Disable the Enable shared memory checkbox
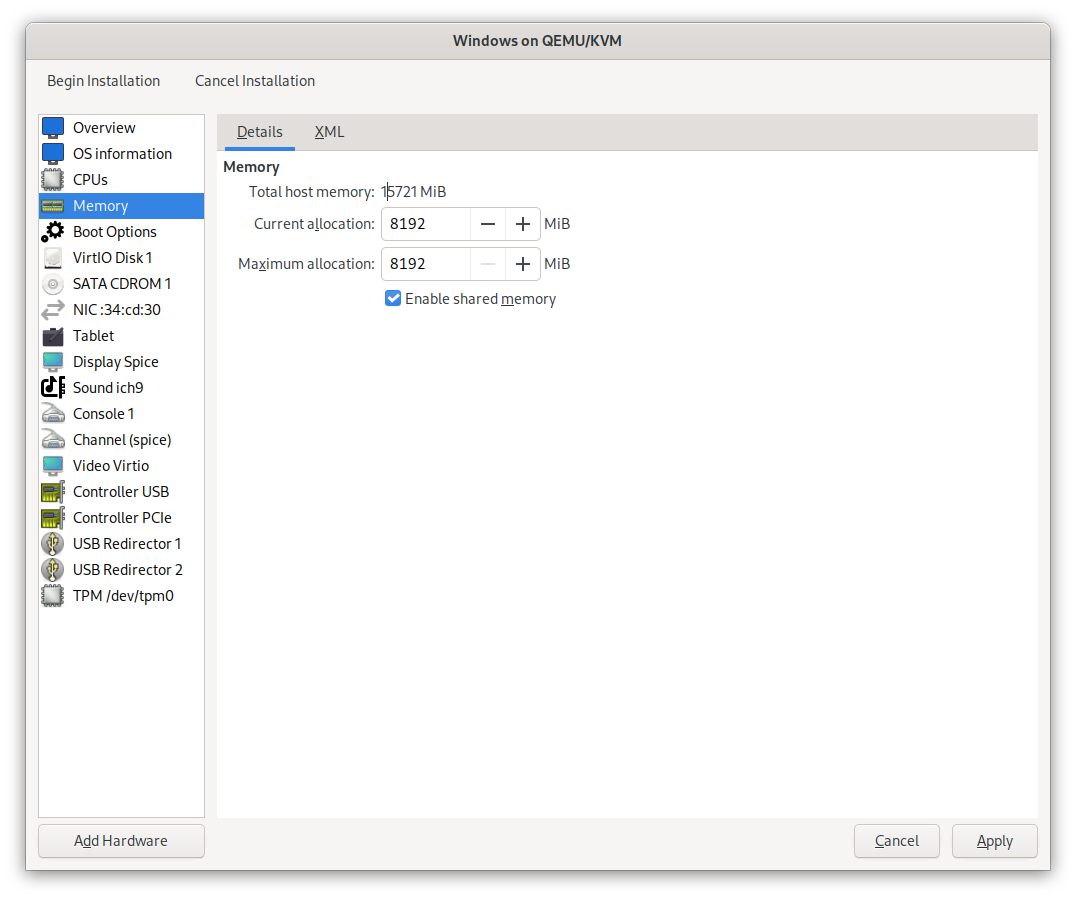The height and width of the screenshot is (899, 1076). [393, 298]
